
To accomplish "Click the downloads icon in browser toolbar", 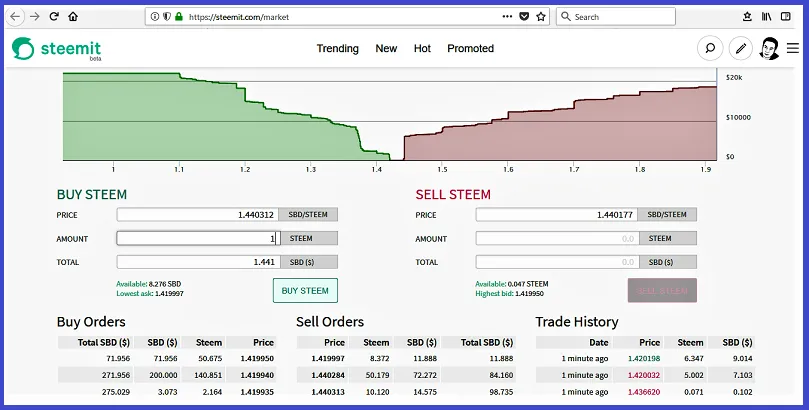I will point(747,17).
